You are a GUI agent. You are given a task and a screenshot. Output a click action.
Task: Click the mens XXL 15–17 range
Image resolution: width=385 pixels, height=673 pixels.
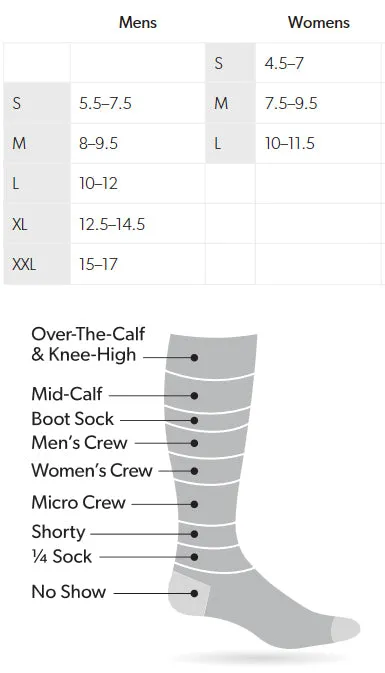(98, 264)
